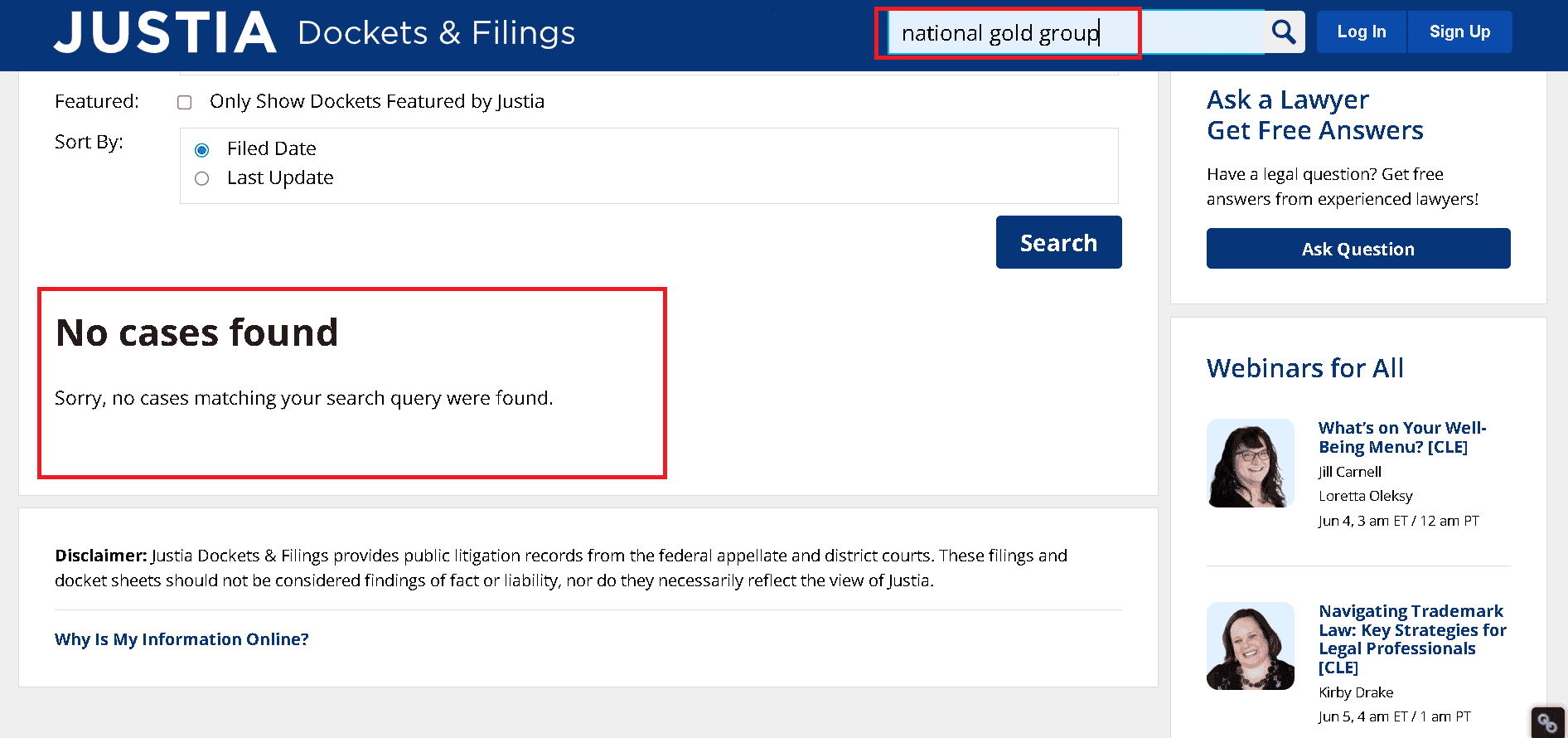Select the Filed Date sort option
Viewport: 1568px width, 738px height.
click(x=201, y=149)
